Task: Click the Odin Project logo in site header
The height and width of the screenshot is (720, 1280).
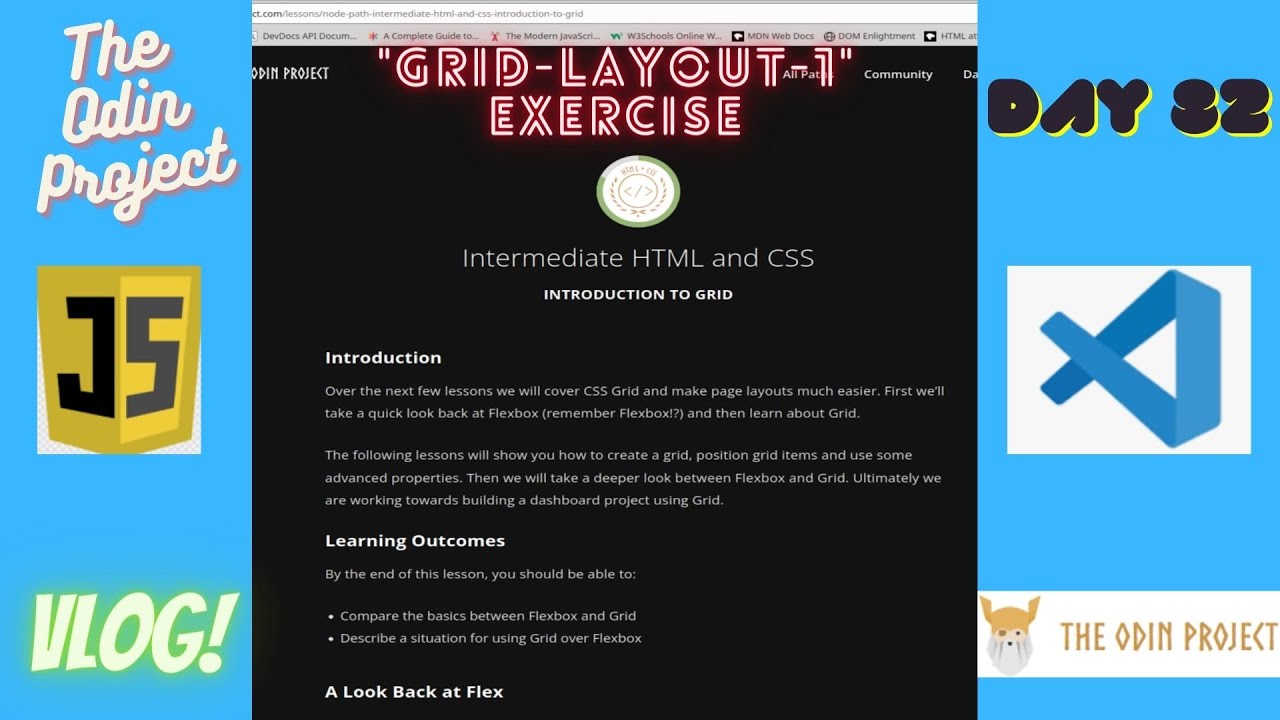Action: 291,73
